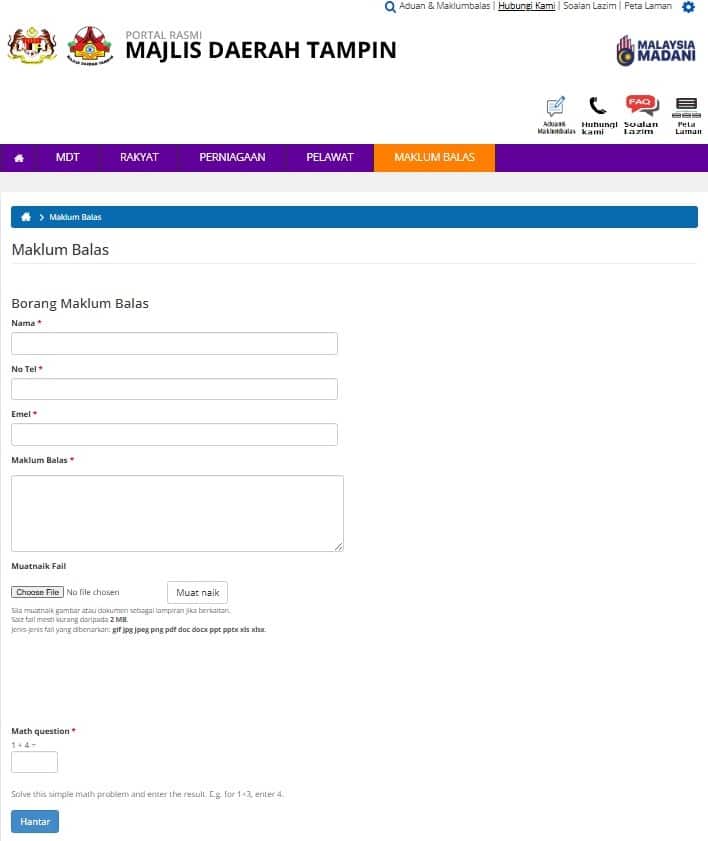Click the MAJLIS DAERAH TAMPIN site title
Image resolution: width=708 pixels, height=841 pixels.
coord(261,50)
